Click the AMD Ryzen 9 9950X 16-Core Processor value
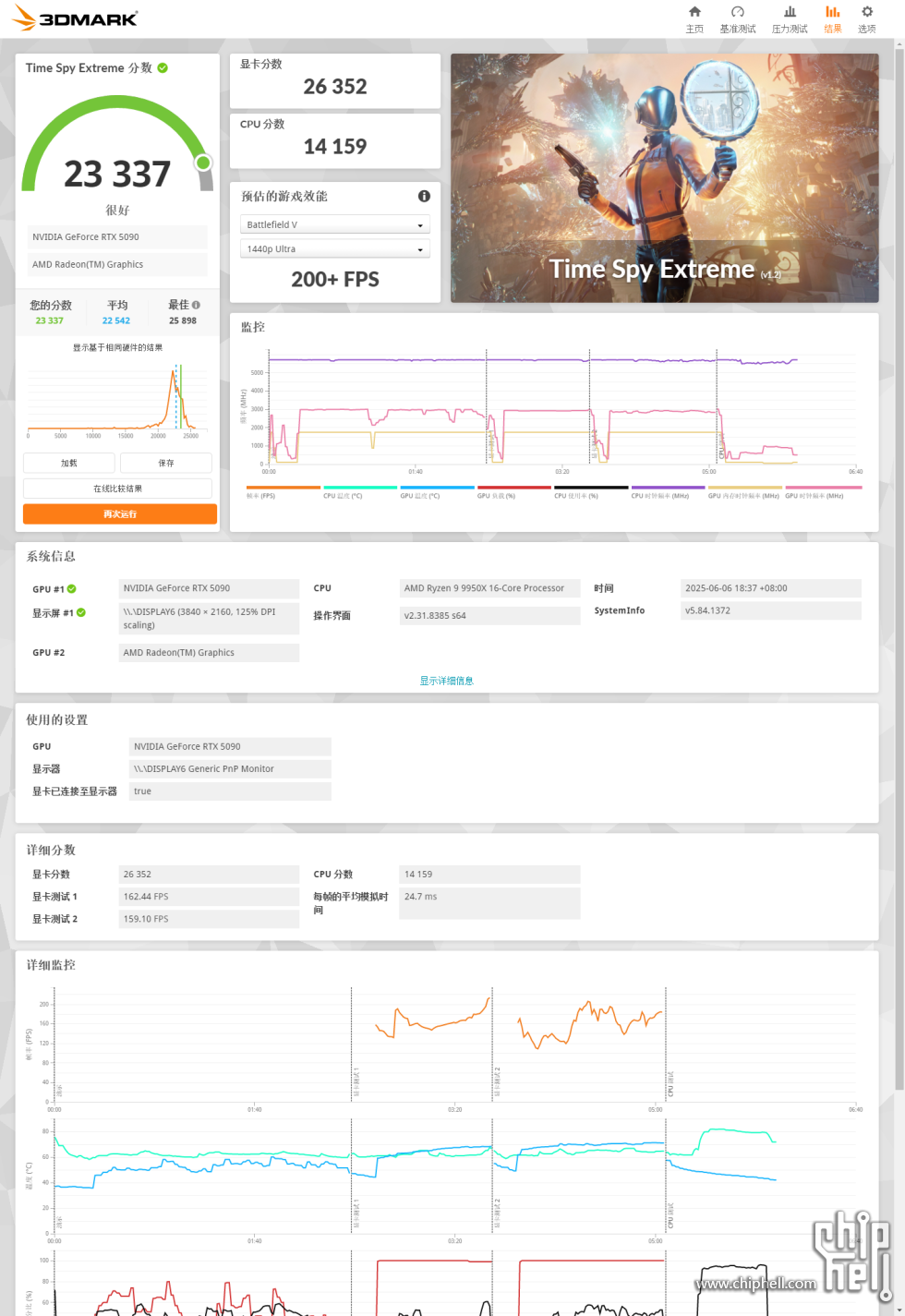This screenshot has height=1316, width=905. [489, 588]
